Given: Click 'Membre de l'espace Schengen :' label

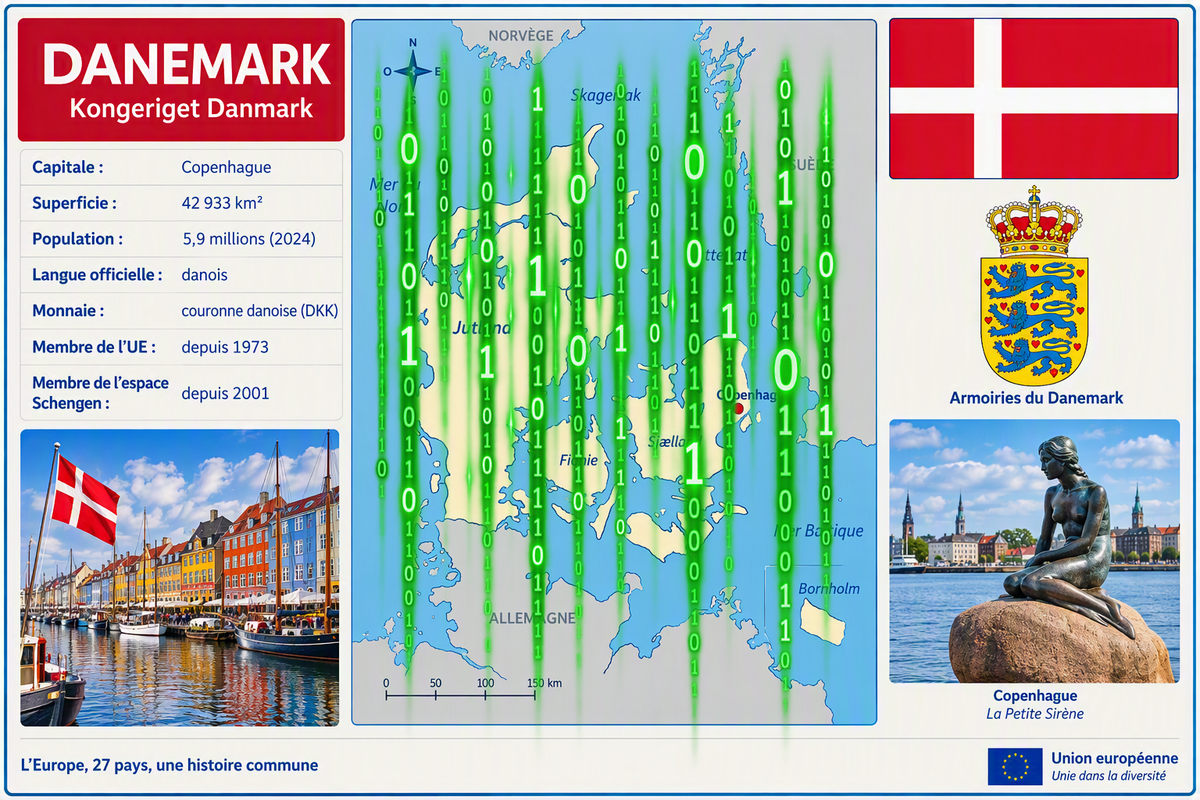Looking at the screenshot, I should click(x=100, y=392).
